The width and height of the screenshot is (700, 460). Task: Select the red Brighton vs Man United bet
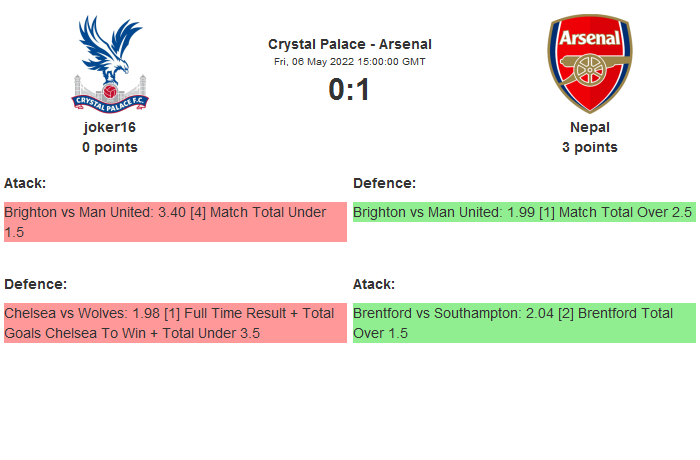175,222
